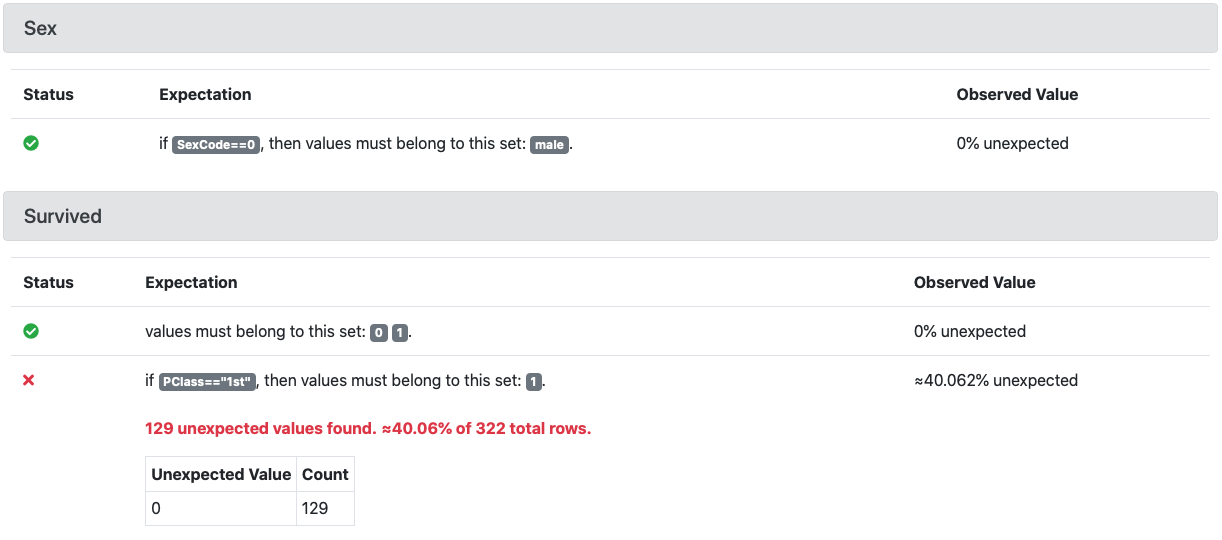Screen dimensions: 1222x540
Task: Click the SexCode==0 condition badge
Action: 216,144
